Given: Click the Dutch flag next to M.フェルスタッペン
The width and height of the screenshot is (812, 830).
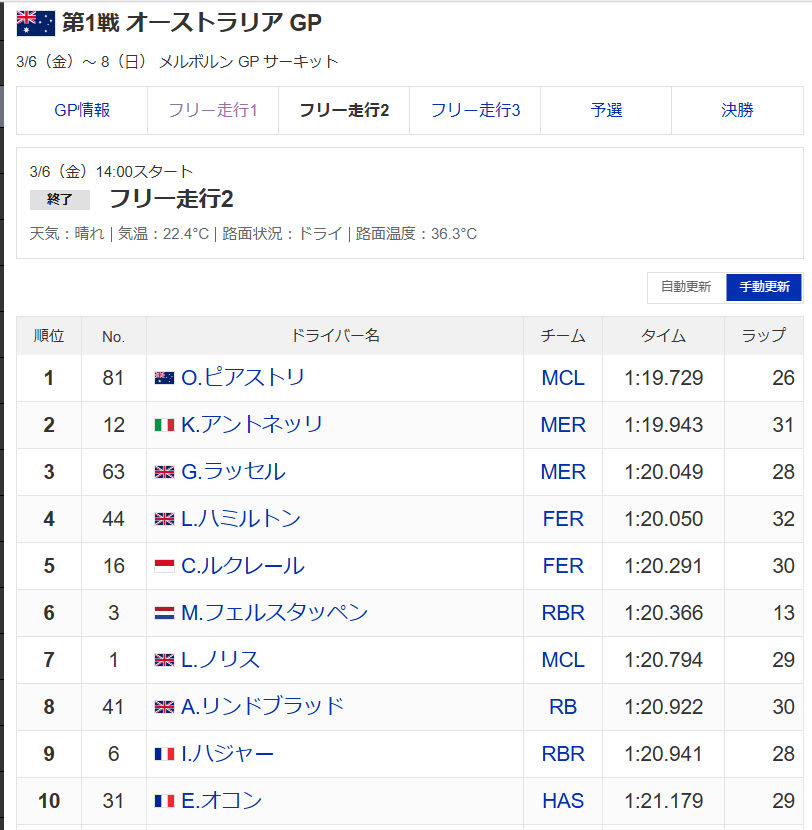Looking at the screenshot, I should [x=164, y=613].
